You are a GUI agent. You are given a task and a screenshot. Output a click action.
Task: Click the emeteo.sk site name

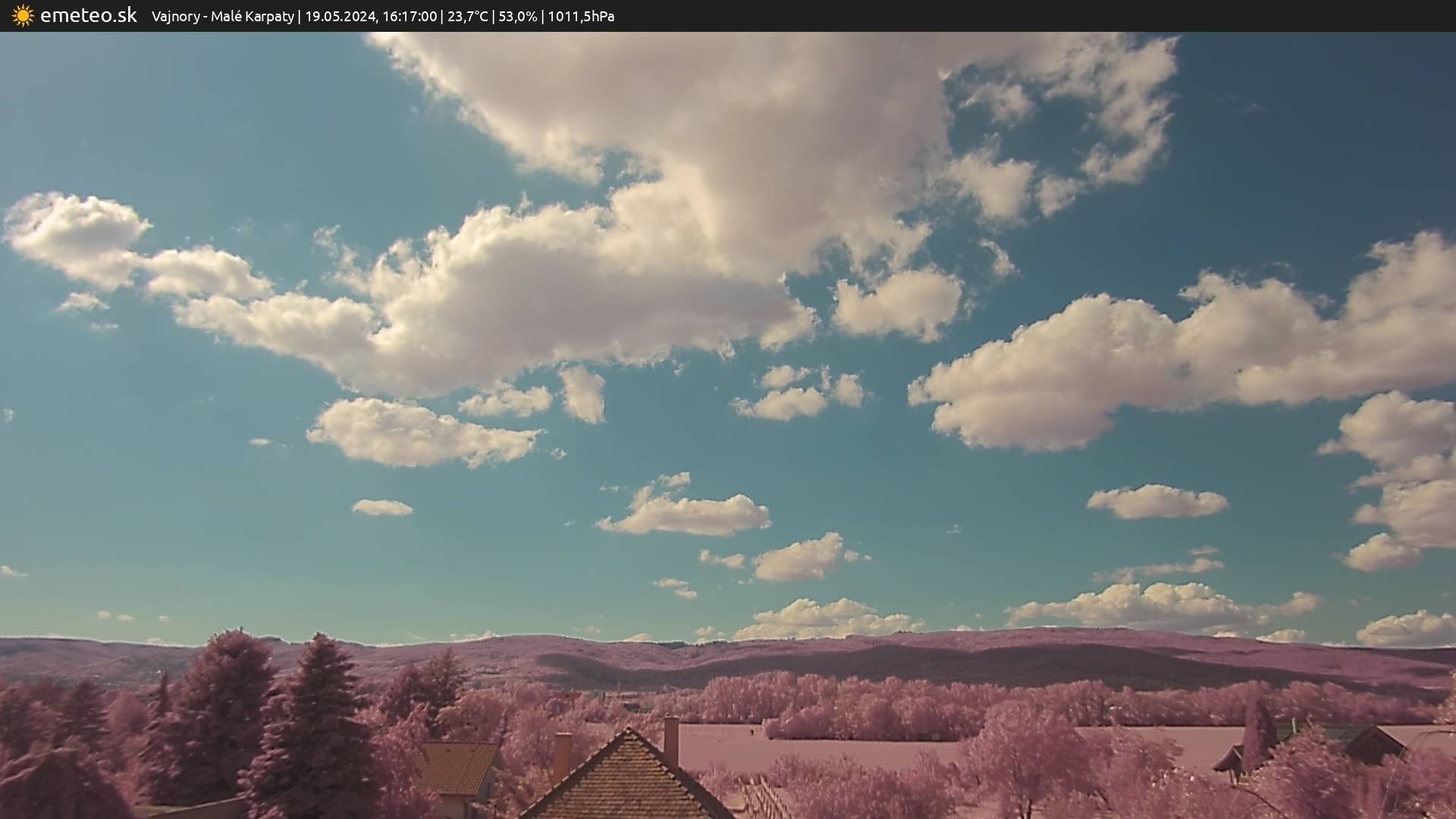[88, 16]
